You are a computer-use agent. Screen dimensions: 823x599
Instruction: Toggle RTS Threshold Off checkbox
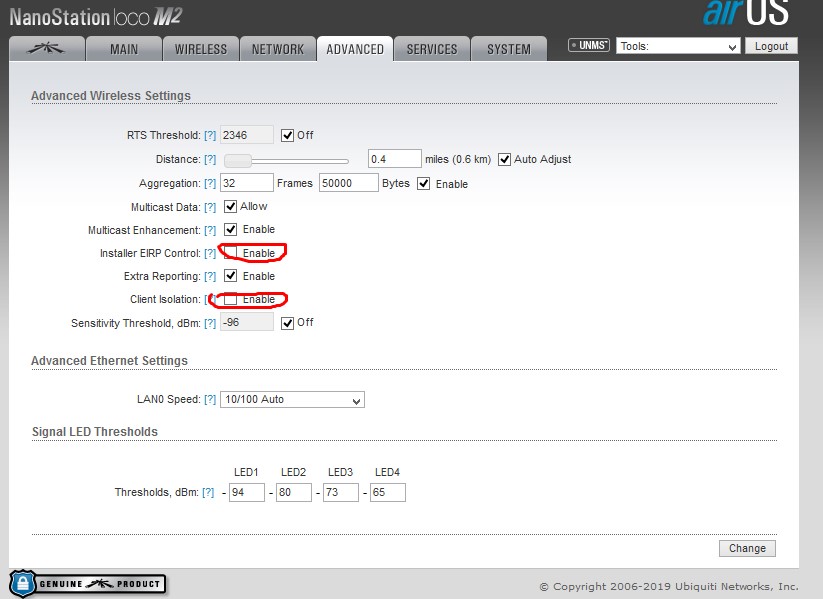287,135
